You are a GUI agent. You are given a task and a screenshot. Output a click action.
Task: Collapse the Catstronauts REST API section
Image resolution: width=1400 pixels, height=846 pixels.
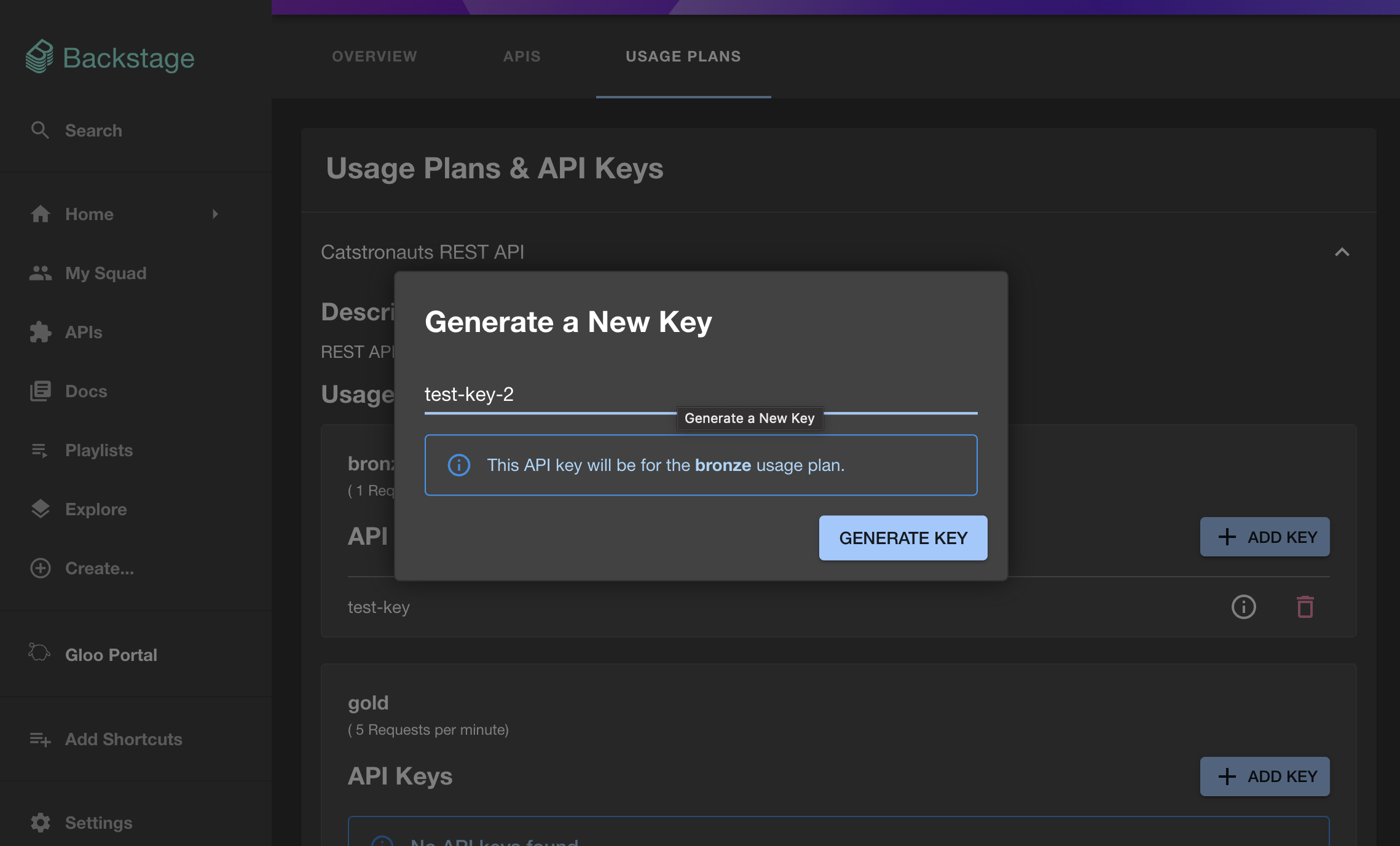tap(1342, 252)
